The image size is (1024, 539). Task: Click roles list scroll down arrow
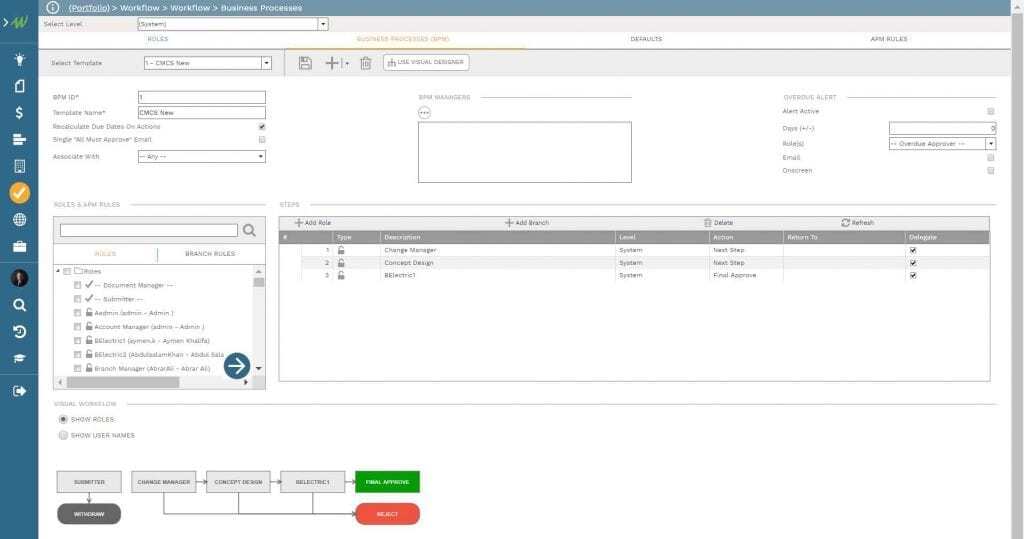[259, 368]
